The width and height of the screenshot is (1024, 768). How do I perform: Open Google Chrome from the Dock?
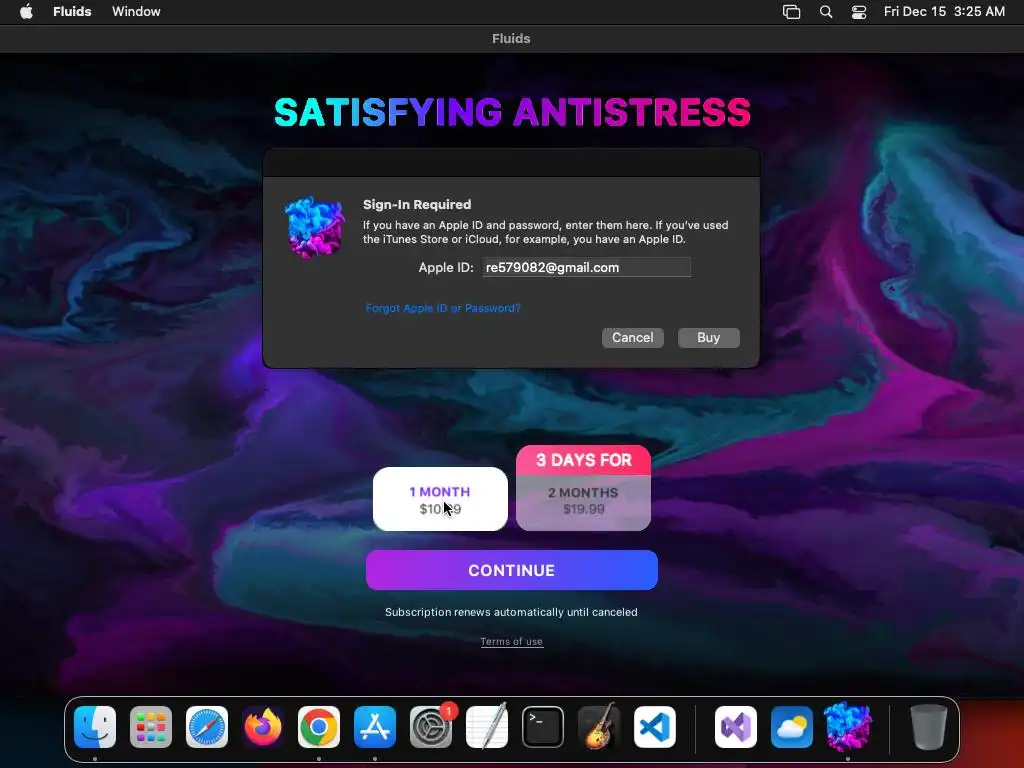pos(319,727)
